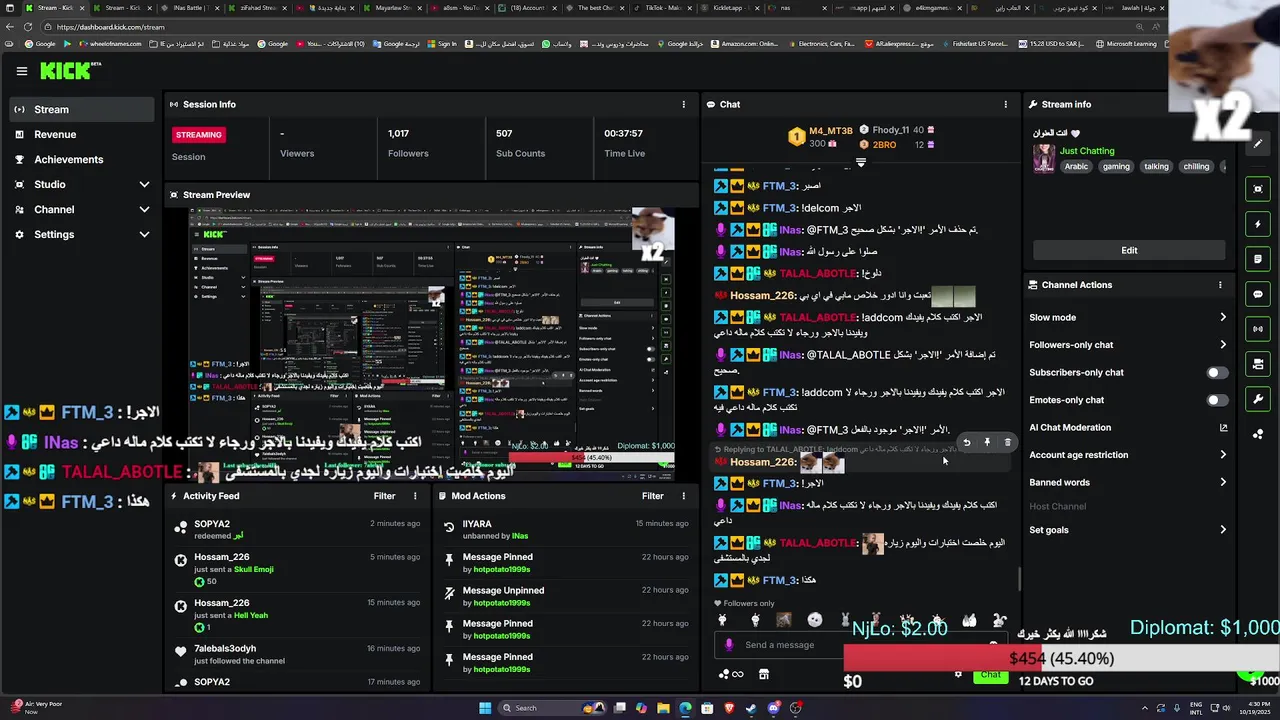This screenshot has width=1280, height=720.
Task: Delete the hovered Hossam_226 chat message
Action: tap(1007, 442)
